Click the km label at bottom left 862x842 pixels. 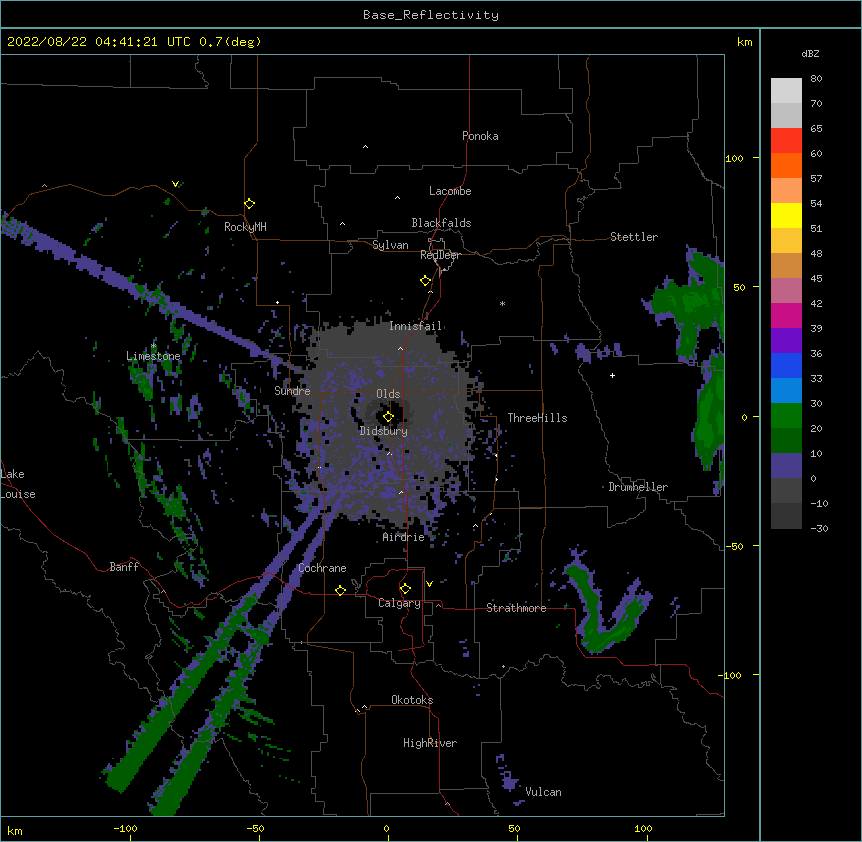point(15,830)
